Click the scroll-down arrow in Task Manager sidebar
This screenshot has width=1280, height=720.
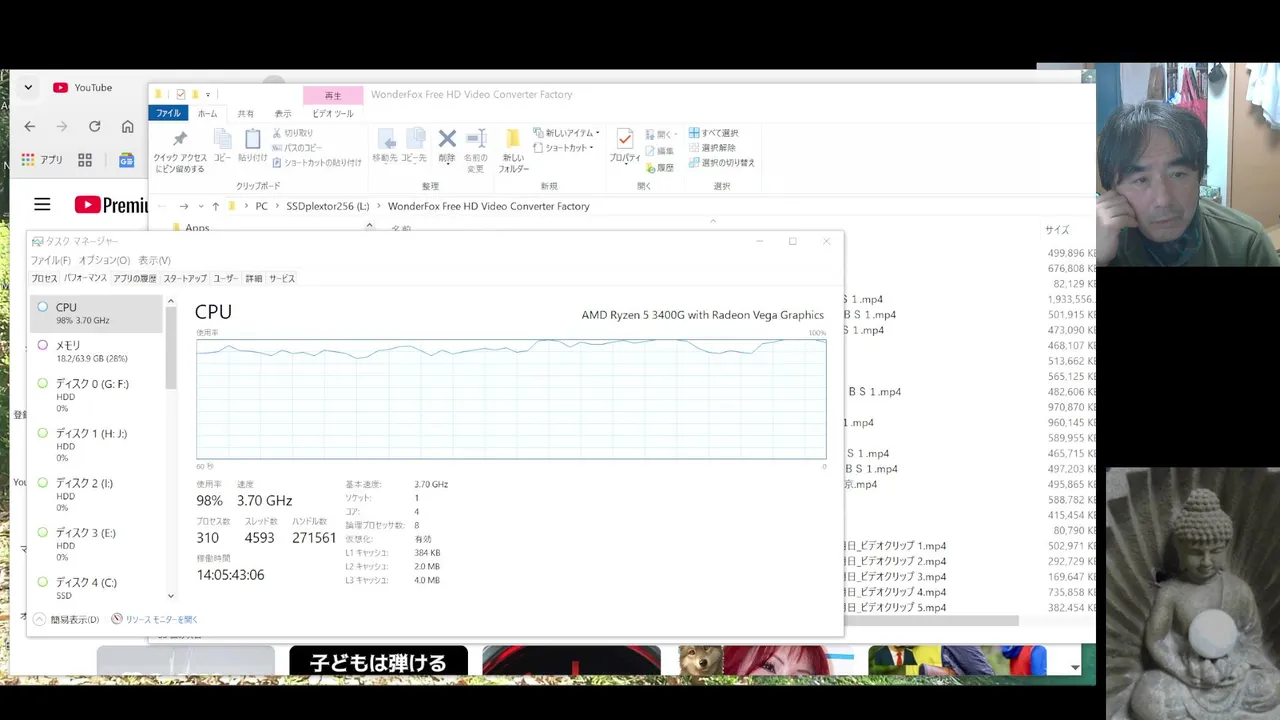pos(170,596)
